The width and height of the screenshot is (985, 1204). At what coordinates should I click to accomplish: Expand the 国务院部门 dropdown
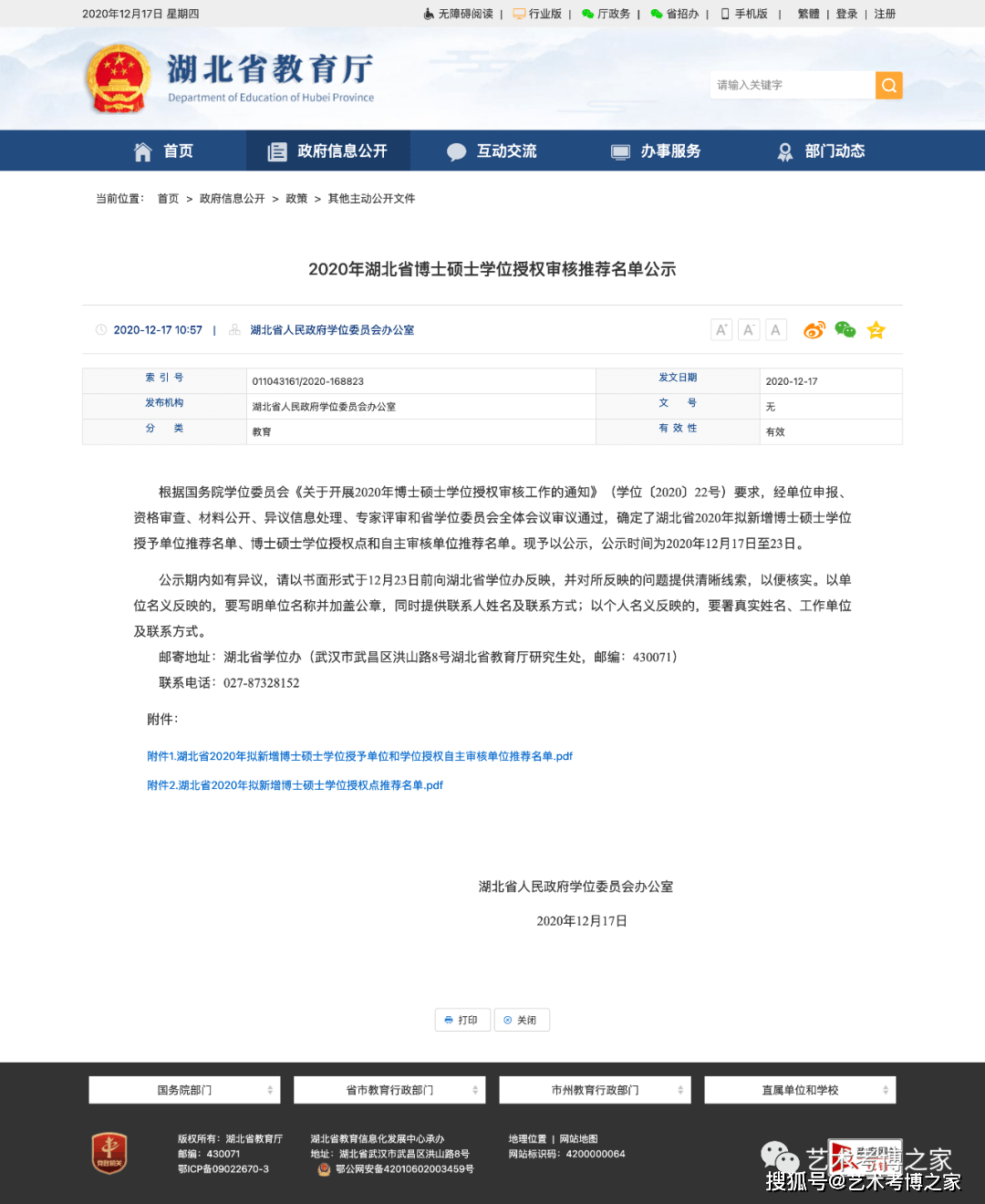tap(184, 1089)
